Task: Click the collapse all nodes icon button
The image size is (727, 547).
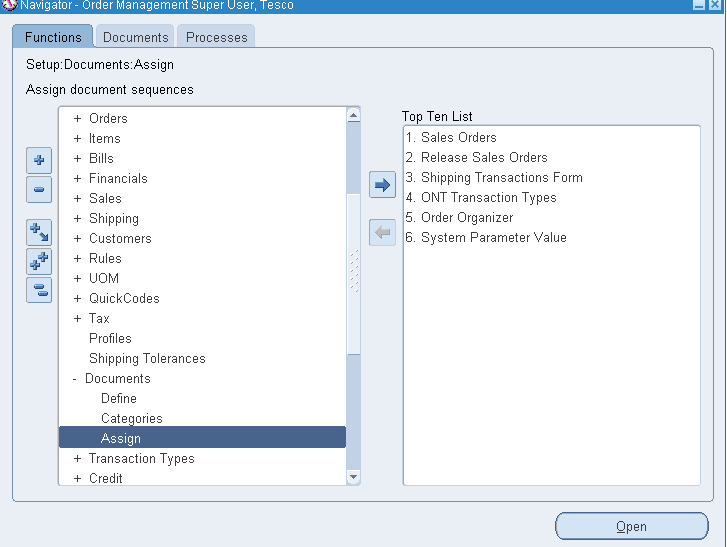Action: click(x=38, y=290)
